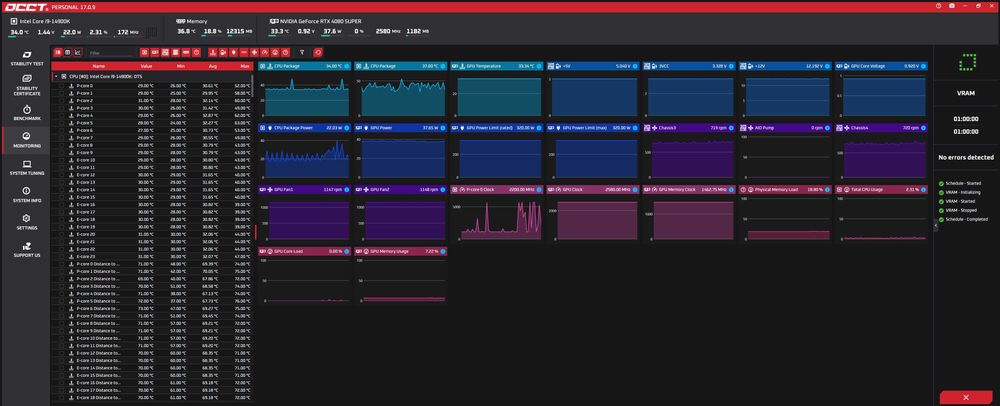Click info icon on GPU Memory Usage graph
Screen dimensions: 1000x406
pos(443,251)
